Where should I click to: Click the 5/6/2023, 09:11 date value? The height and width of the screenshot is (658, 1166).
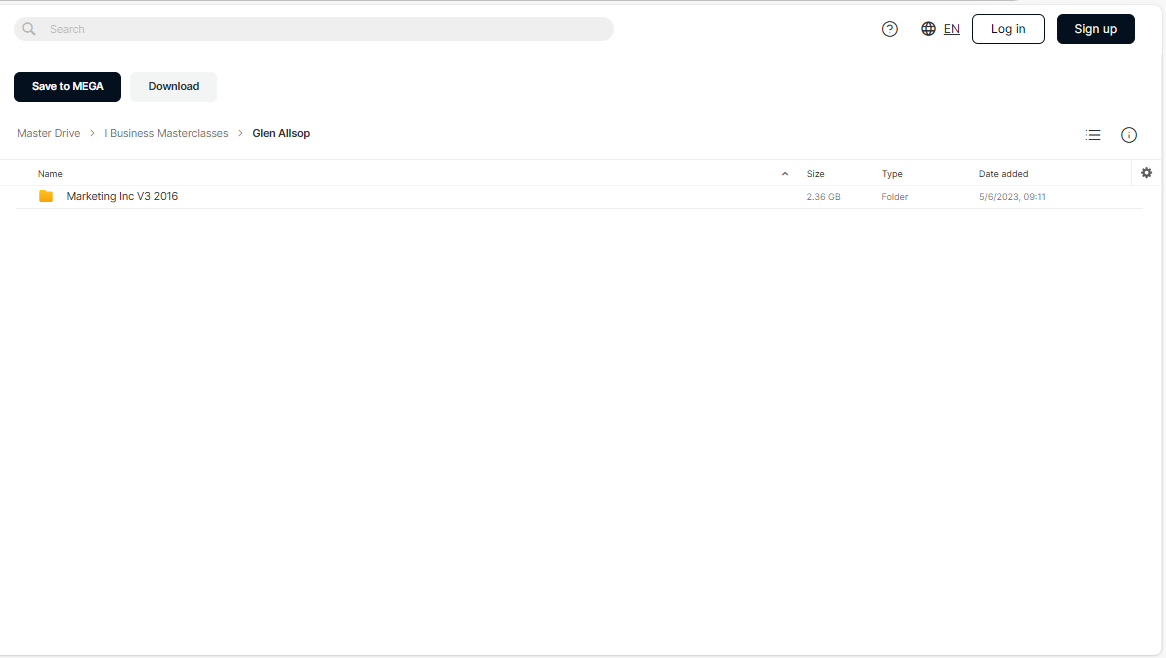click(x=1012, y=197)
